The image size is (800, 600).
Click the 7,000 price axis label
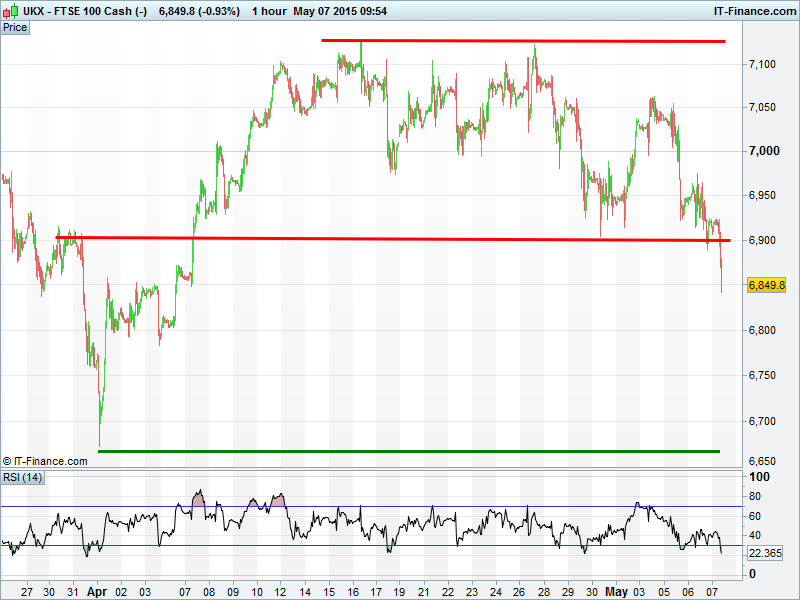[x=762, y=151]
